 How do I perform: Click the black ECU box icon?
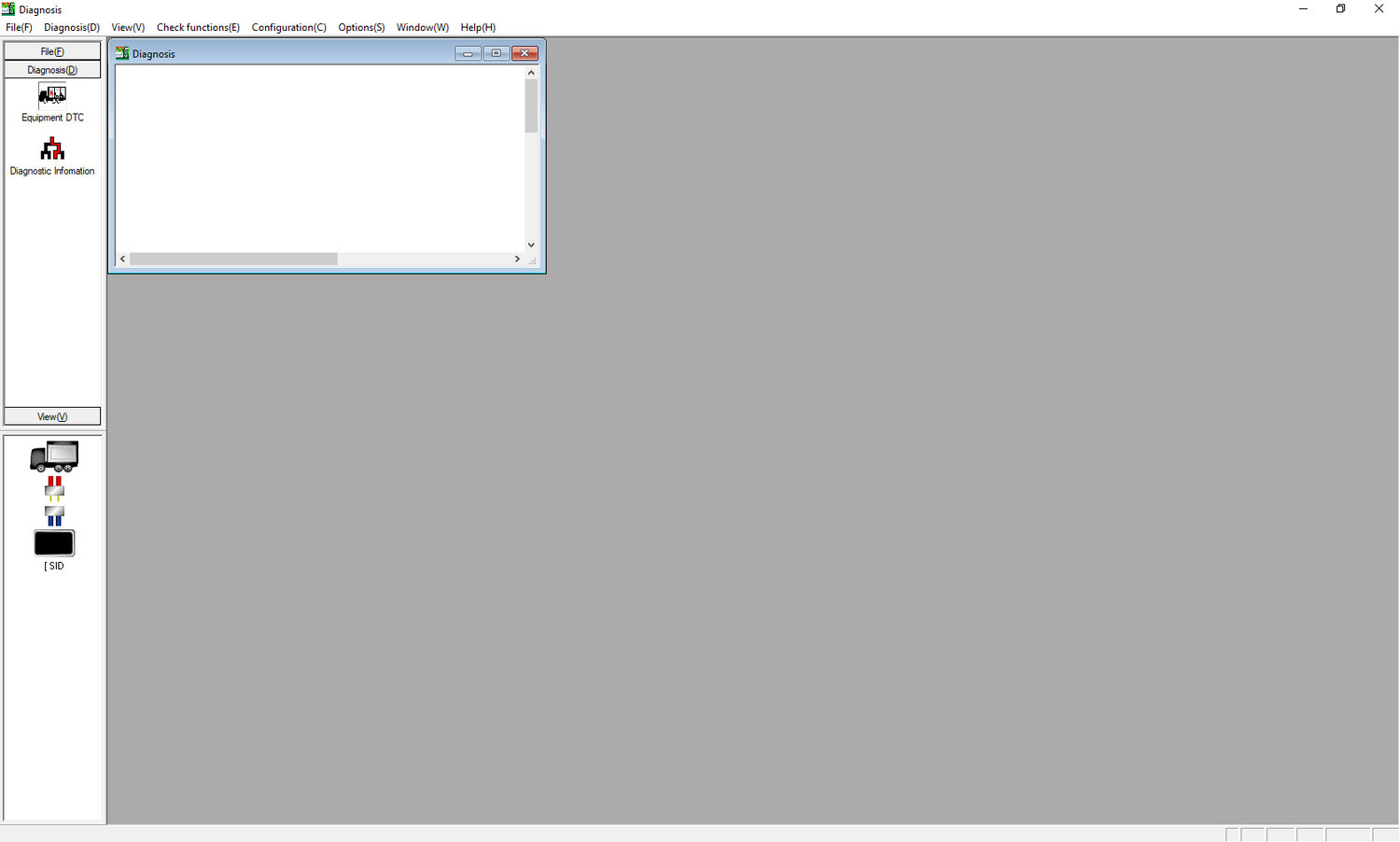[54, 543]
